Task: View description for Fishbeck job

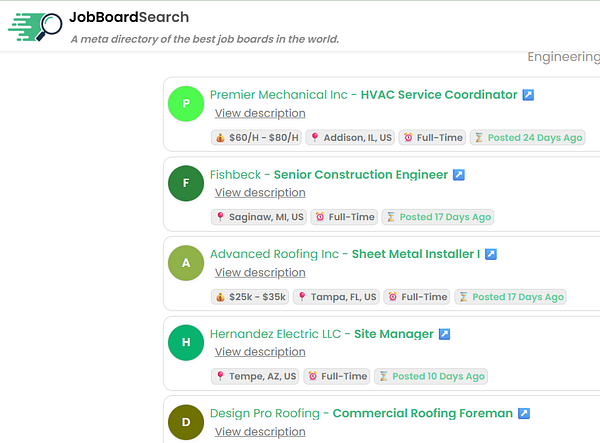Action: (x=260, y=193)
